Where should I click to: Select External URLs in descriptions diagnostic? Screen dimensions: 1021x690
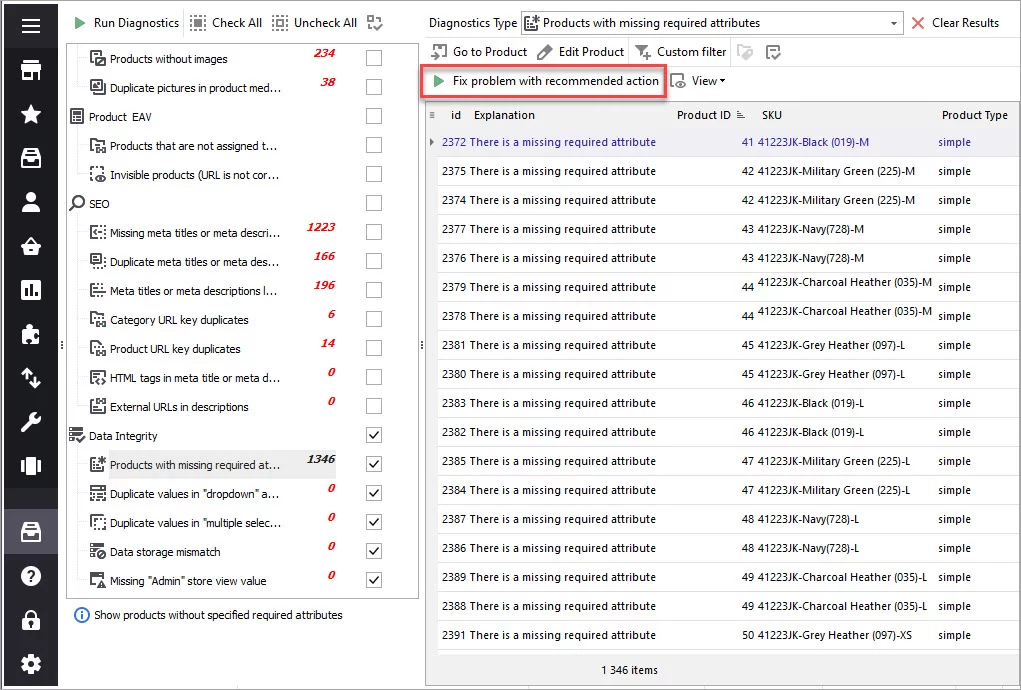(179, 407)
